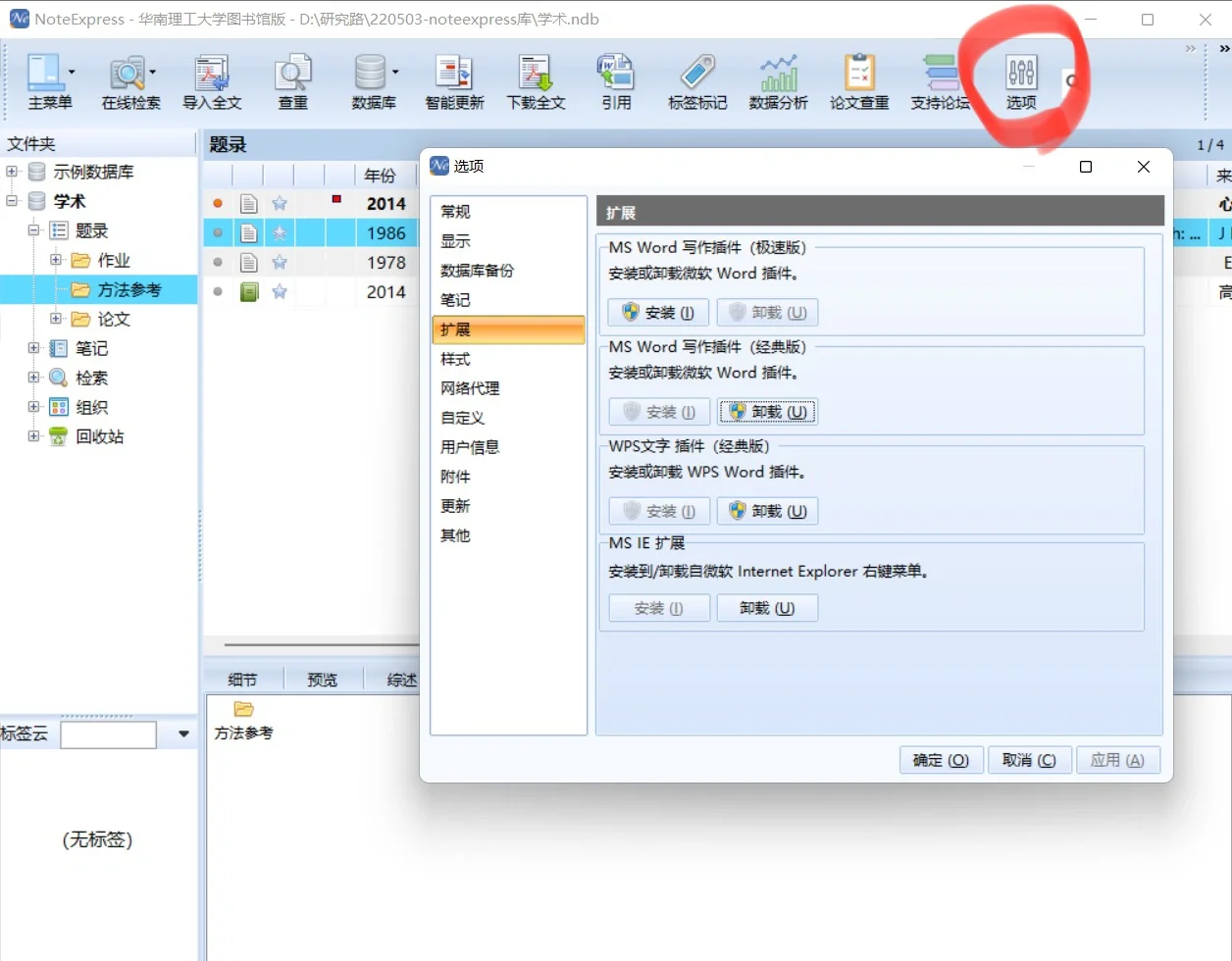Switch to the 综述 tab
The width and height of the screenshot is (1232, 961).
click(x=400, y=680)
